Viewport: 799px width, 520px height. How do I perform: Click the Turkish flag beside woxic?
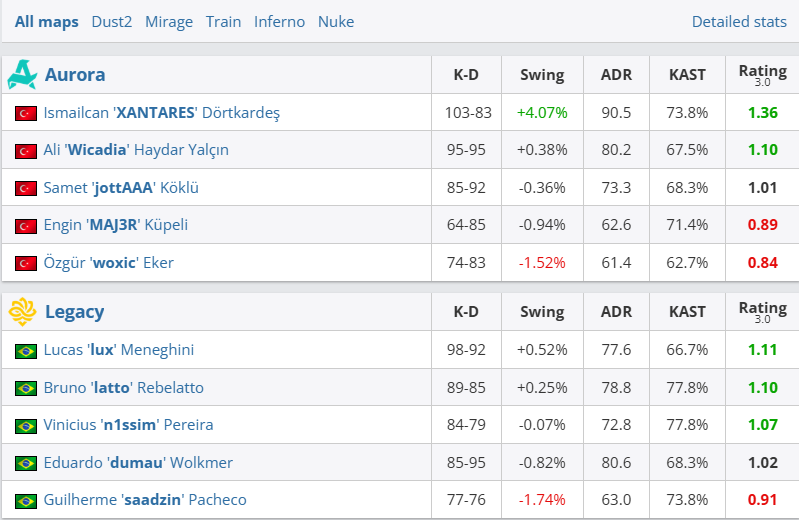pos(26,263)
